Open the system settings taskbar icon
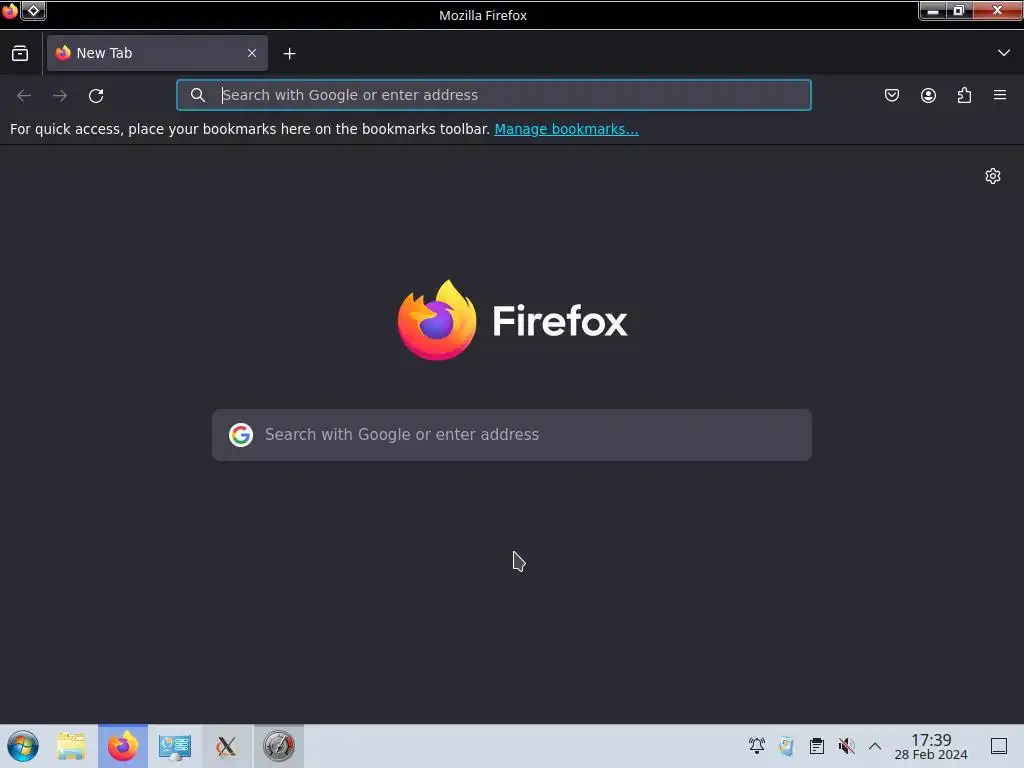This screenshot has width=1024, height=768. tap(175, 746)
